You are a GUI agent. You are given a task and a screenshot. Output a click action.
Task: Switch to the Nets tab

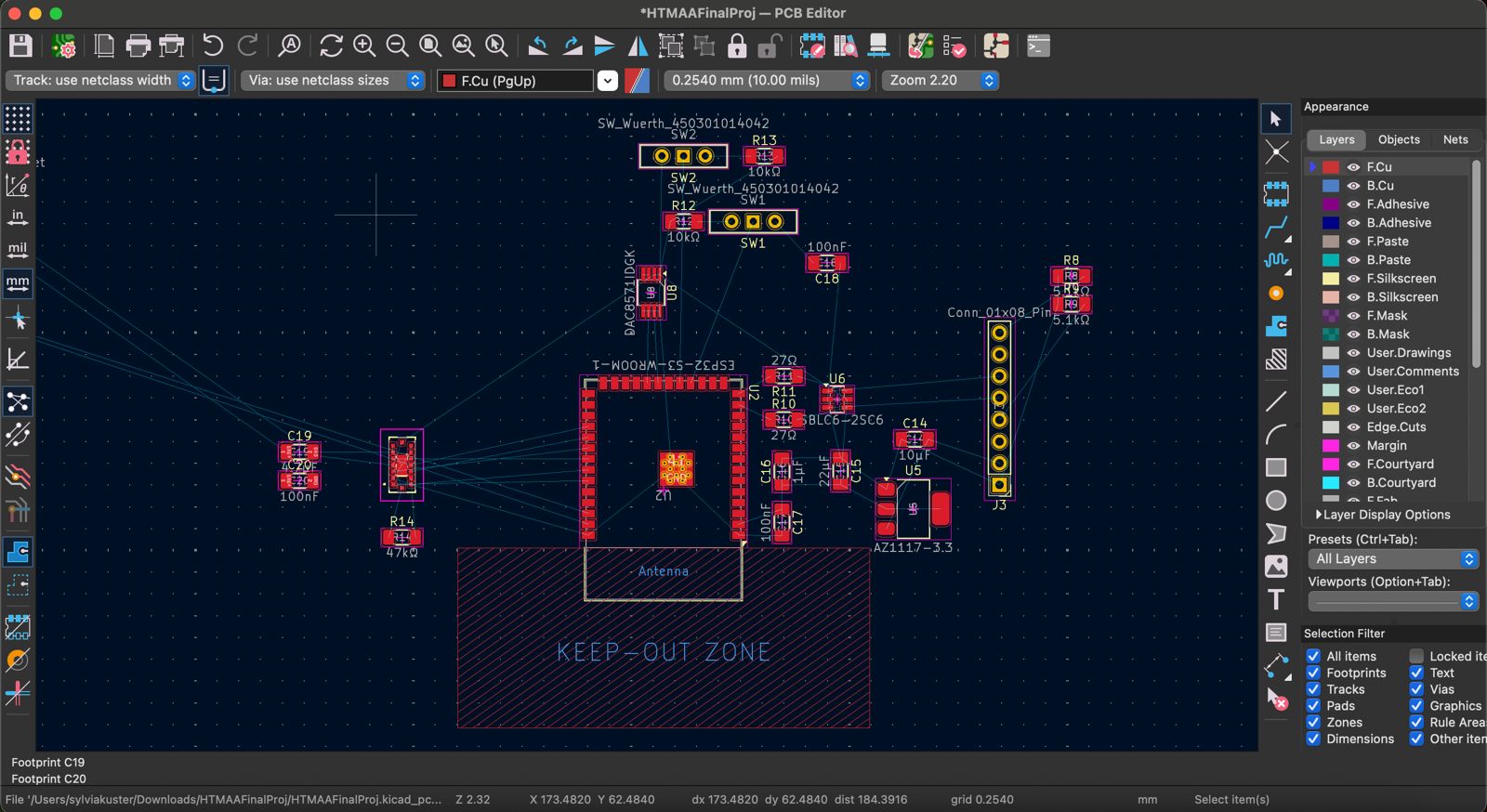tap(1454, 139)
